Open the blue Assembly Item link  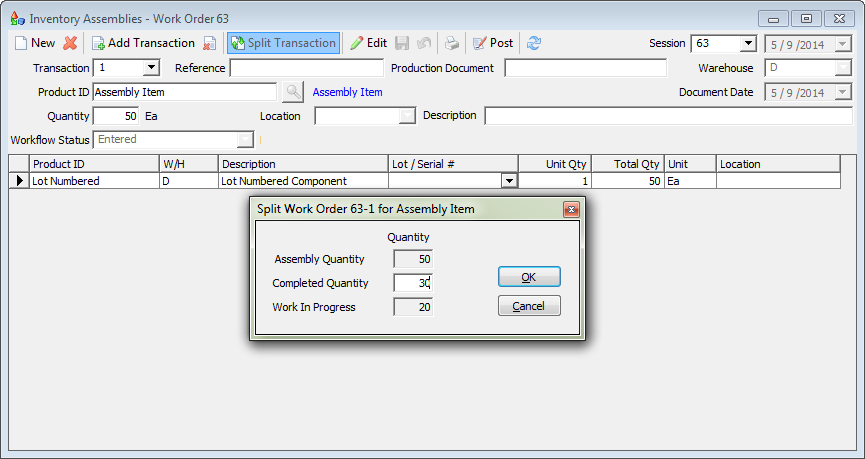click(348, 92)
